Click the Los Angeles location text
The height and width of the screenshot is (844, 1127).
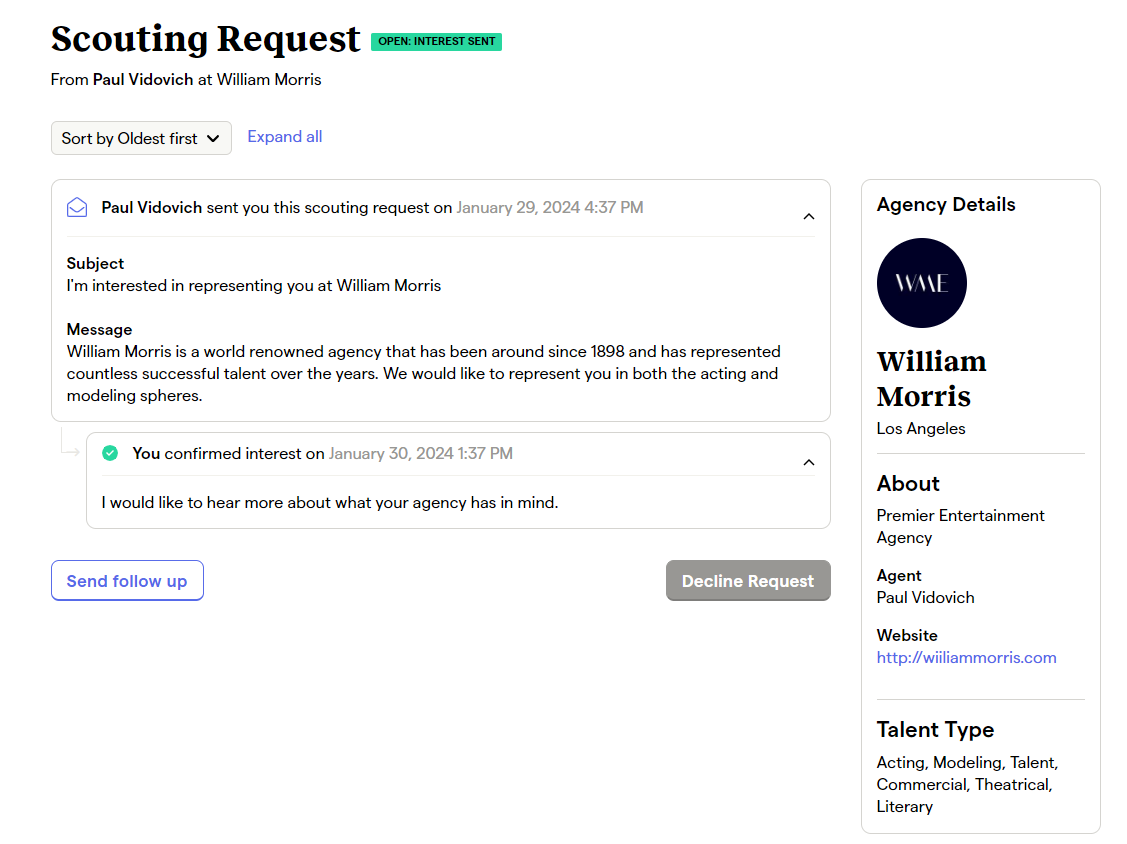(x=921, y=428)
